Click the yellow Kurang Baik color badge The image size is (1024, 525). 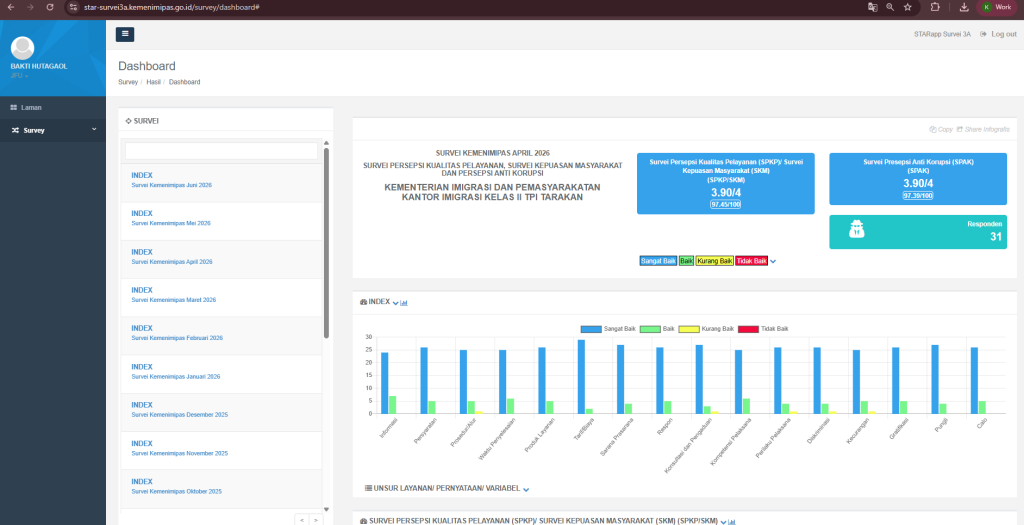coord(715,261)
